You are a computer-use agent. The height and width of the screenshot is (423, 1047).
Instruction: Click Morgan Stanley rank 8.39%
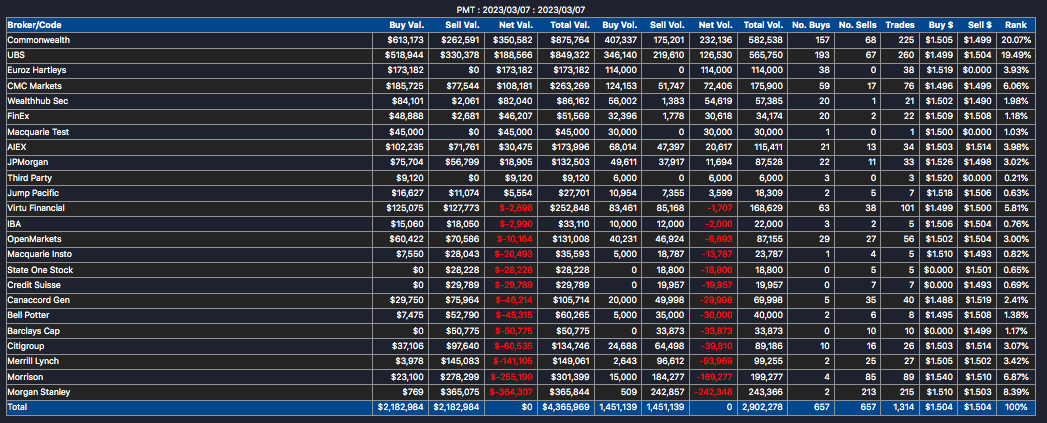click(x=1018, y=392)
